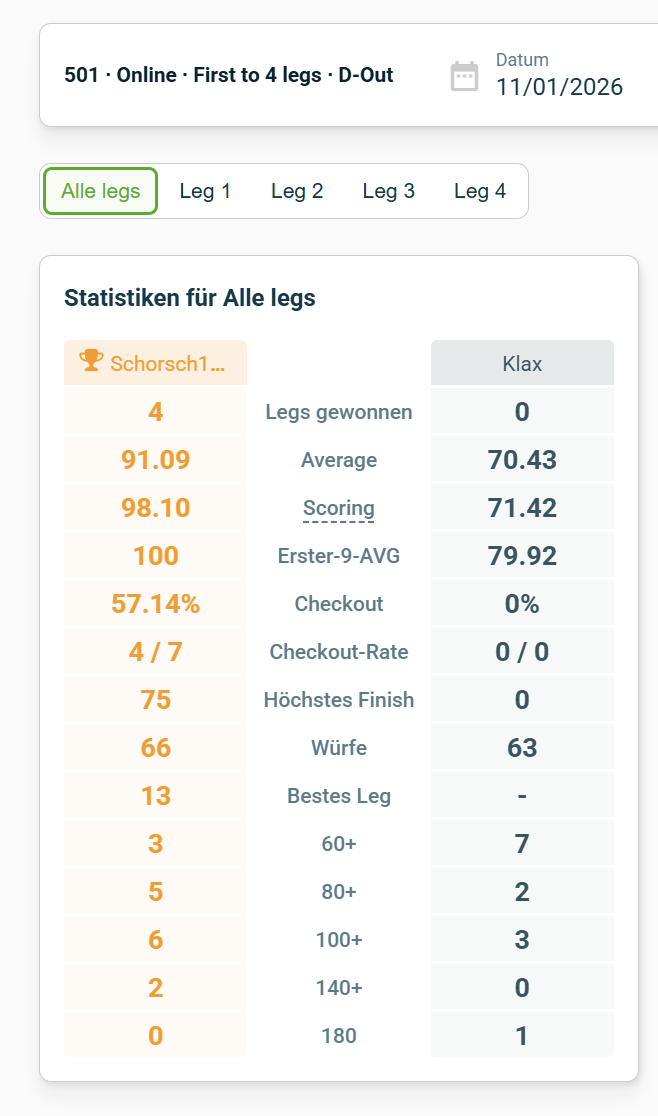View Leg 4 statistics
This screenshot has width=658, height=1116.
pos(480,190)
